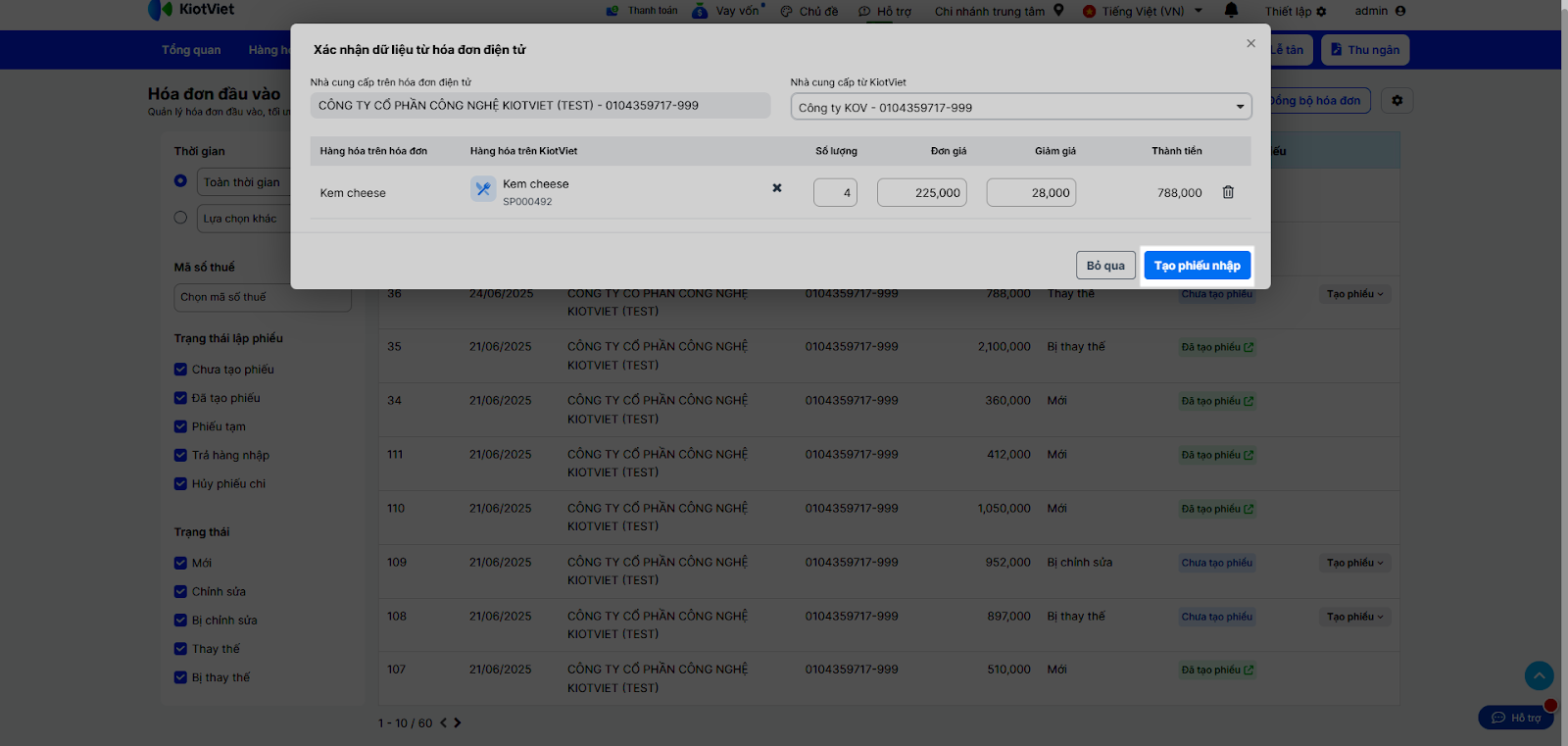The image size is (1568, 746).
Task: Click the Bỏ qua button
Action: pos(1105,266)
